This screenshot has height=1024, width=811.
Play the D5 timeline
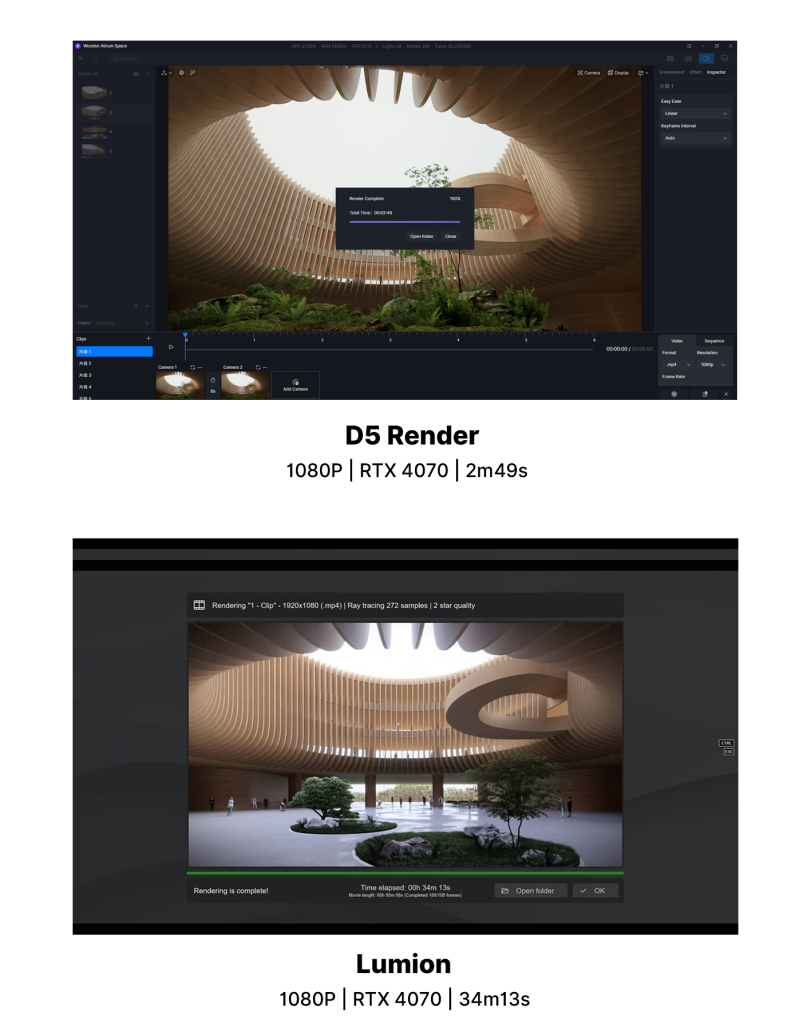171,347
